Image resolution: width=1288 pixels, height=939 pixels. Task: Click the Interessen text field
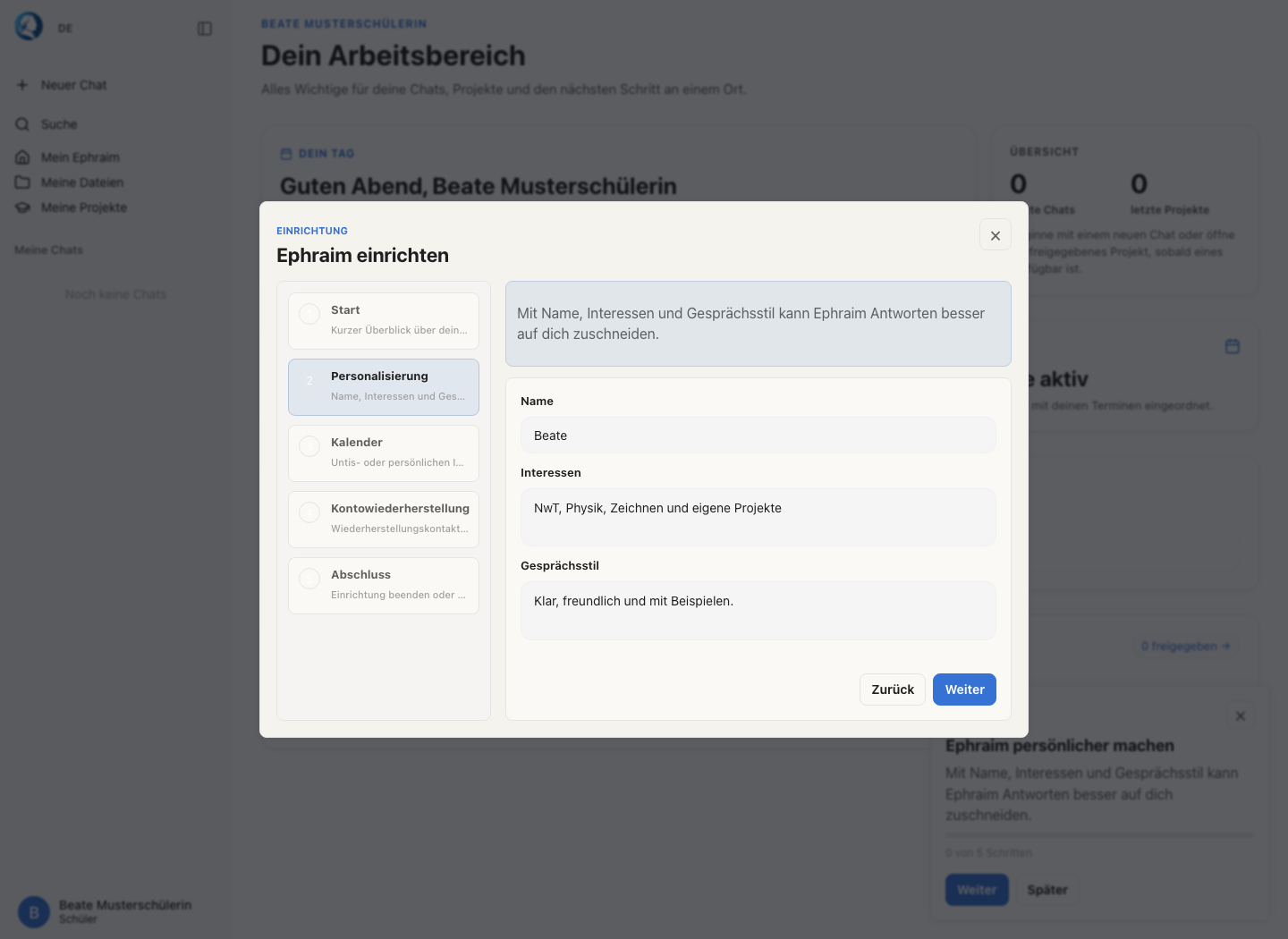pyautogui.click(x=758, y=518)
